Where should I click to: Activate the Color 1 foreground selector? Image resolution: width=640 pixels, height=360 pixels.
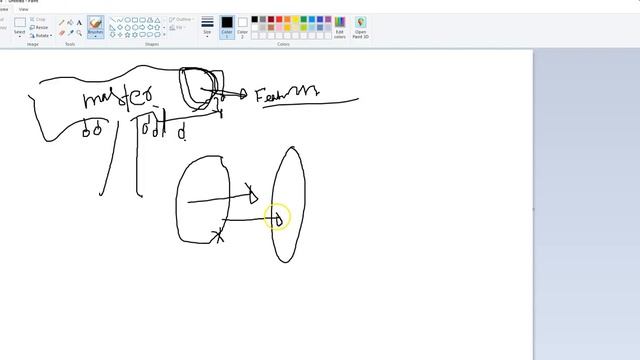(227, 27)
